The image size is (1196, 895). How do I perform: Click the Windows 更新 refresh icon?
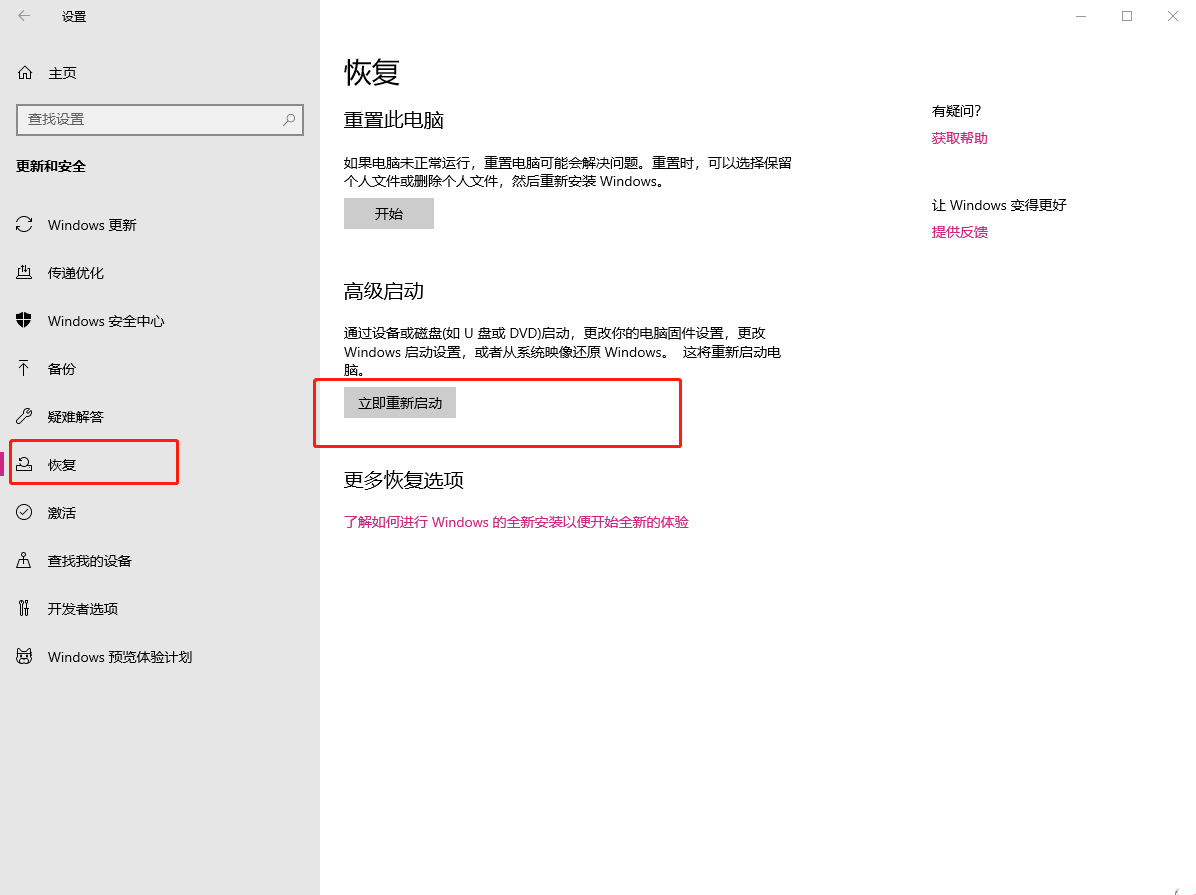[24, 225]
